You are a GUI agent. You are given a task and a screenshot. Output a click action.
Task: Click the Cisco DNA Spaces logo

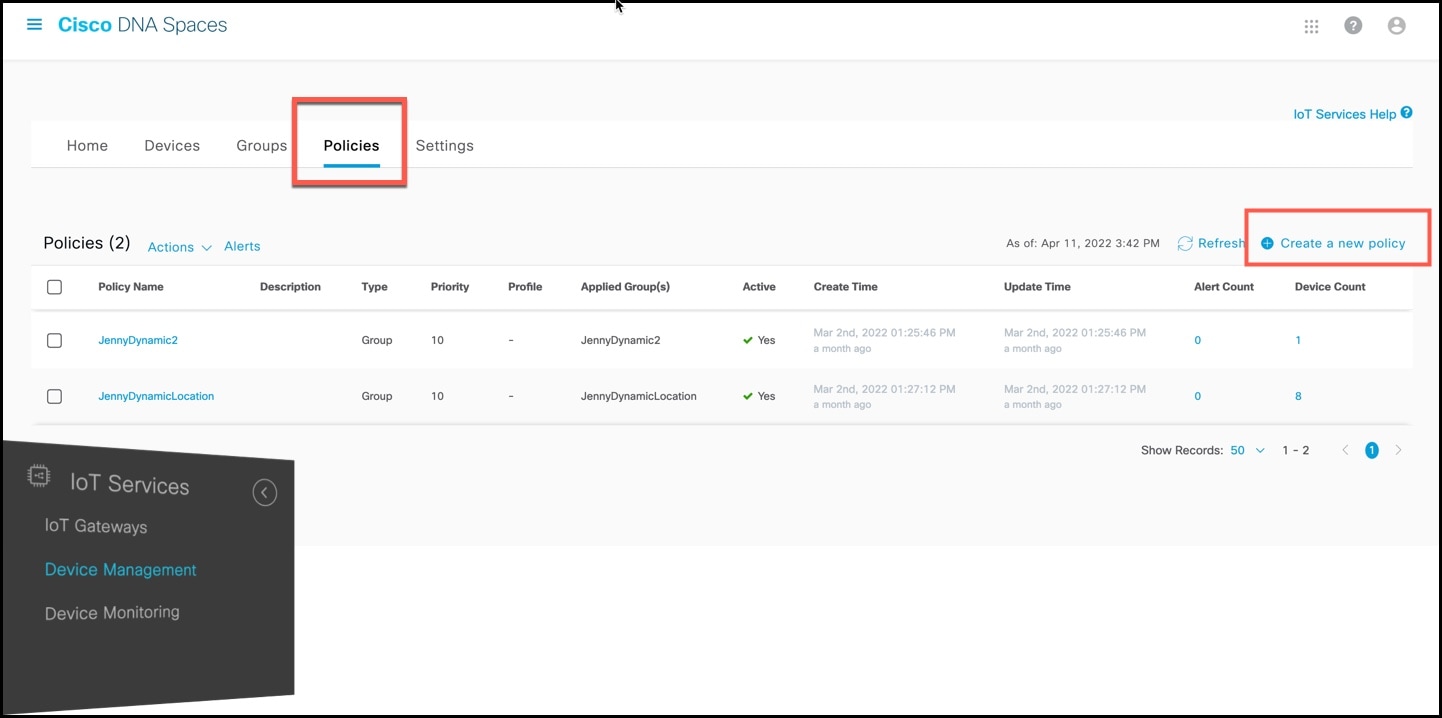(x=142, y=25)
